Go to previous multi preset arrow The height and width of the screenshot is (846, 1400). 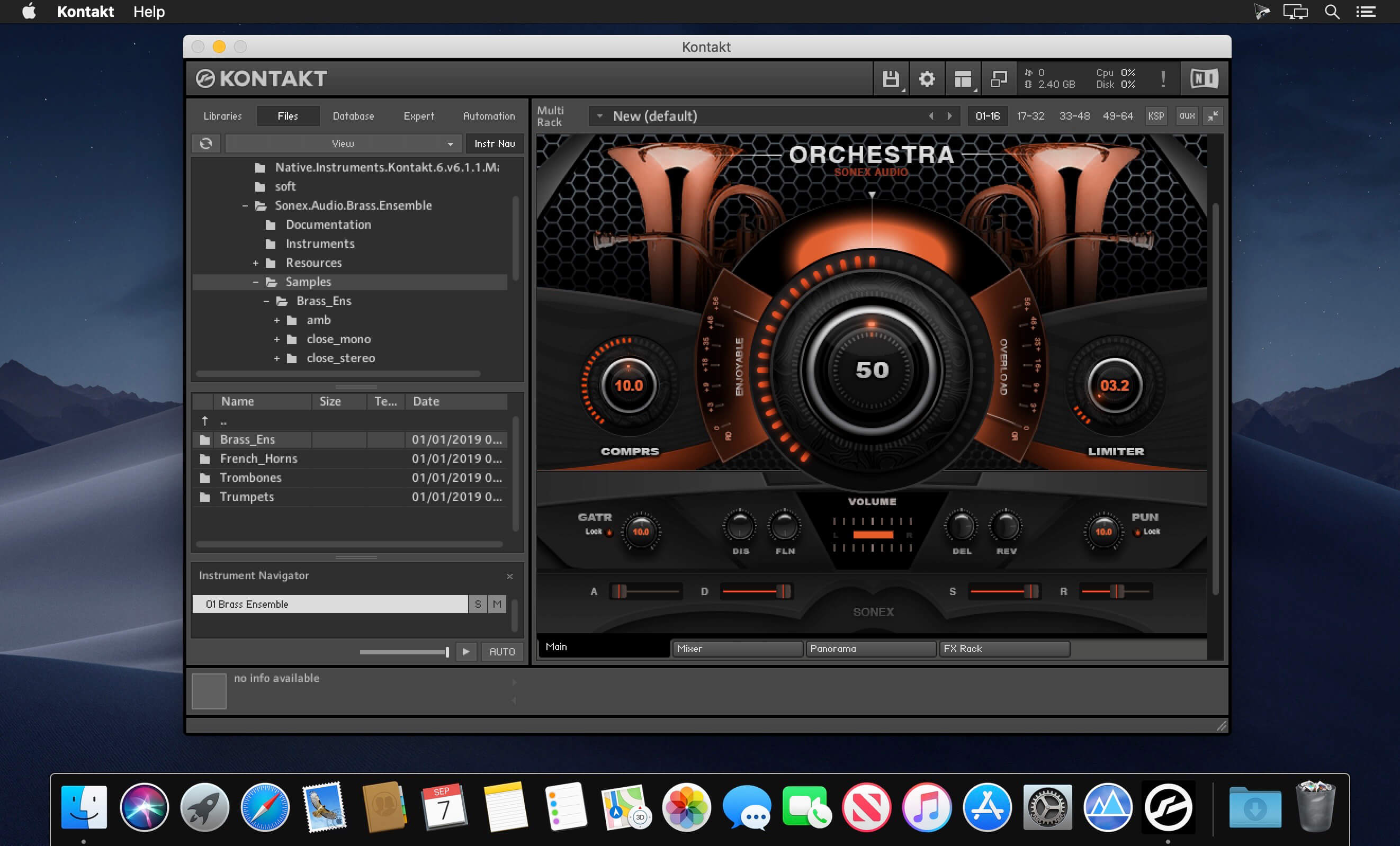[931, 116]
